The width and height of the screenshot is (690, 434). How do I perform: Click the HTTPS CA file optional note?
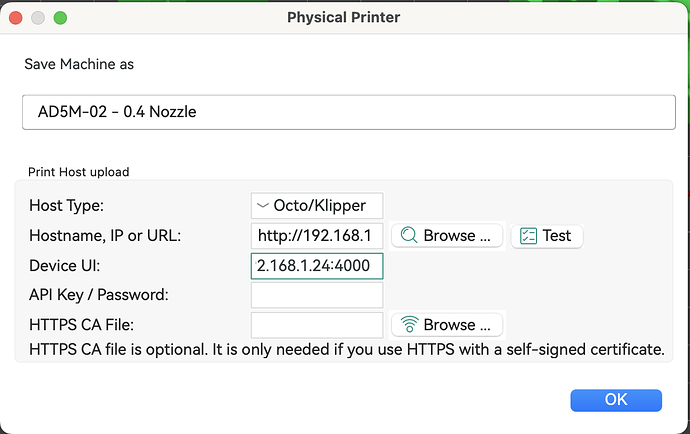346,350
